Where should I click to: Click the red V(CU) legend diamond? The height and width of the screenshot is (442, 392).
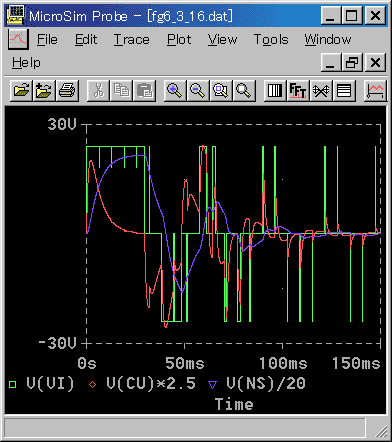coord(93,385)
